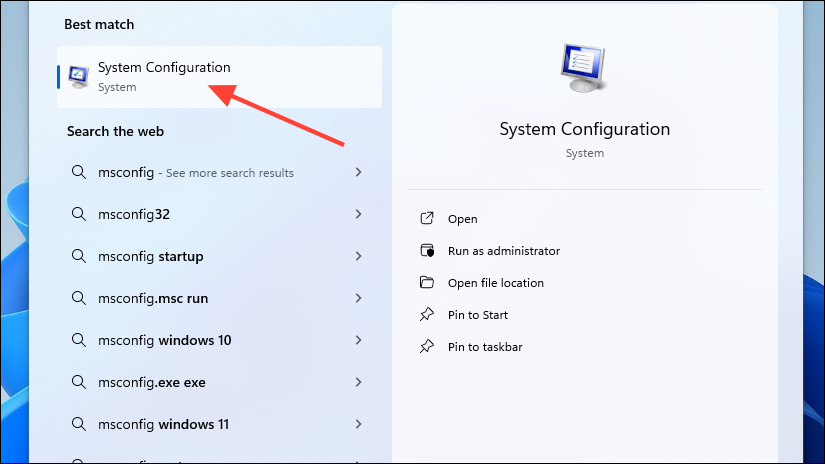Screen dimensions: 825x464
Task: Click search icon beside msconfig startup
Action: point(79,256)
